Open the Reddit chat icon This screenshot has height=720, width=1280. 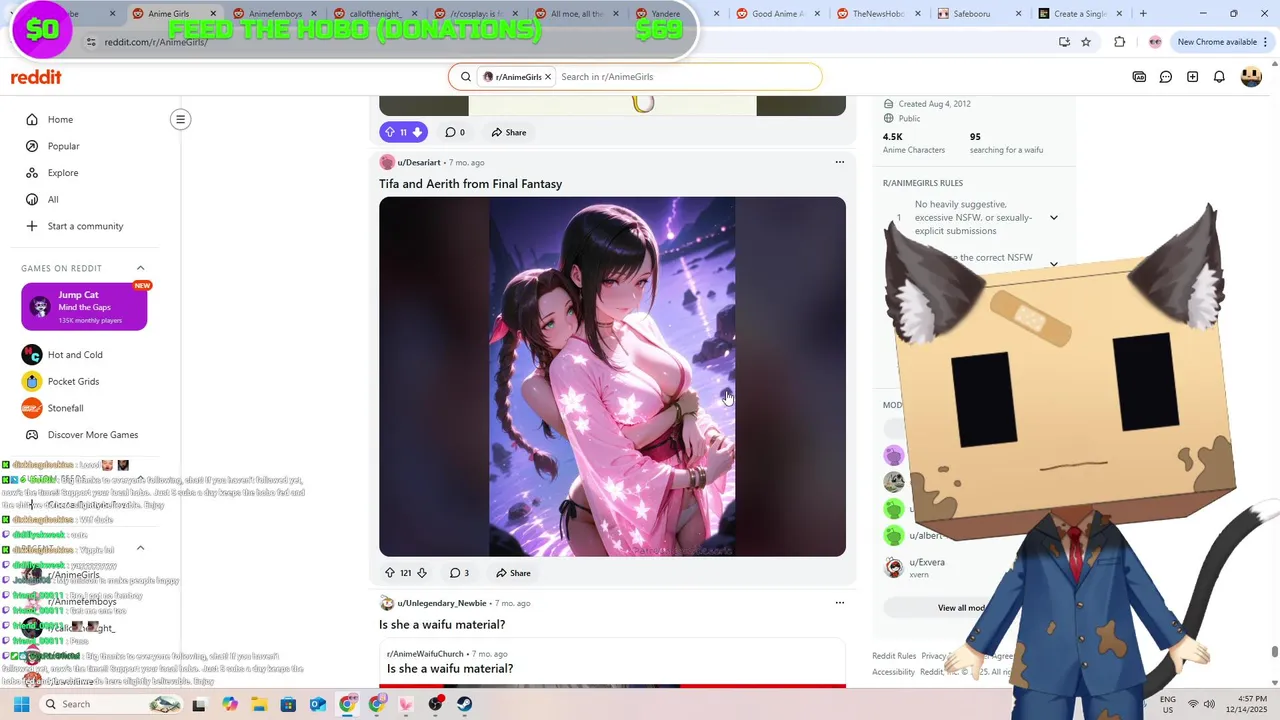tap(1166, 77)
